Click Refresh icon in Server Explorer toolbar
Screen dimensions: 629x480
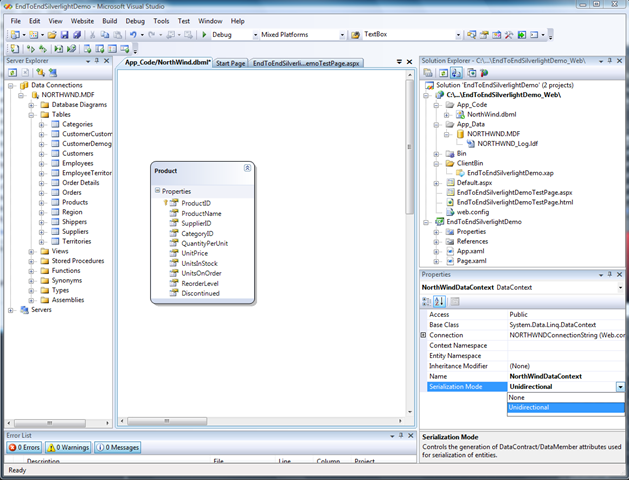click(x=11, y=72)
